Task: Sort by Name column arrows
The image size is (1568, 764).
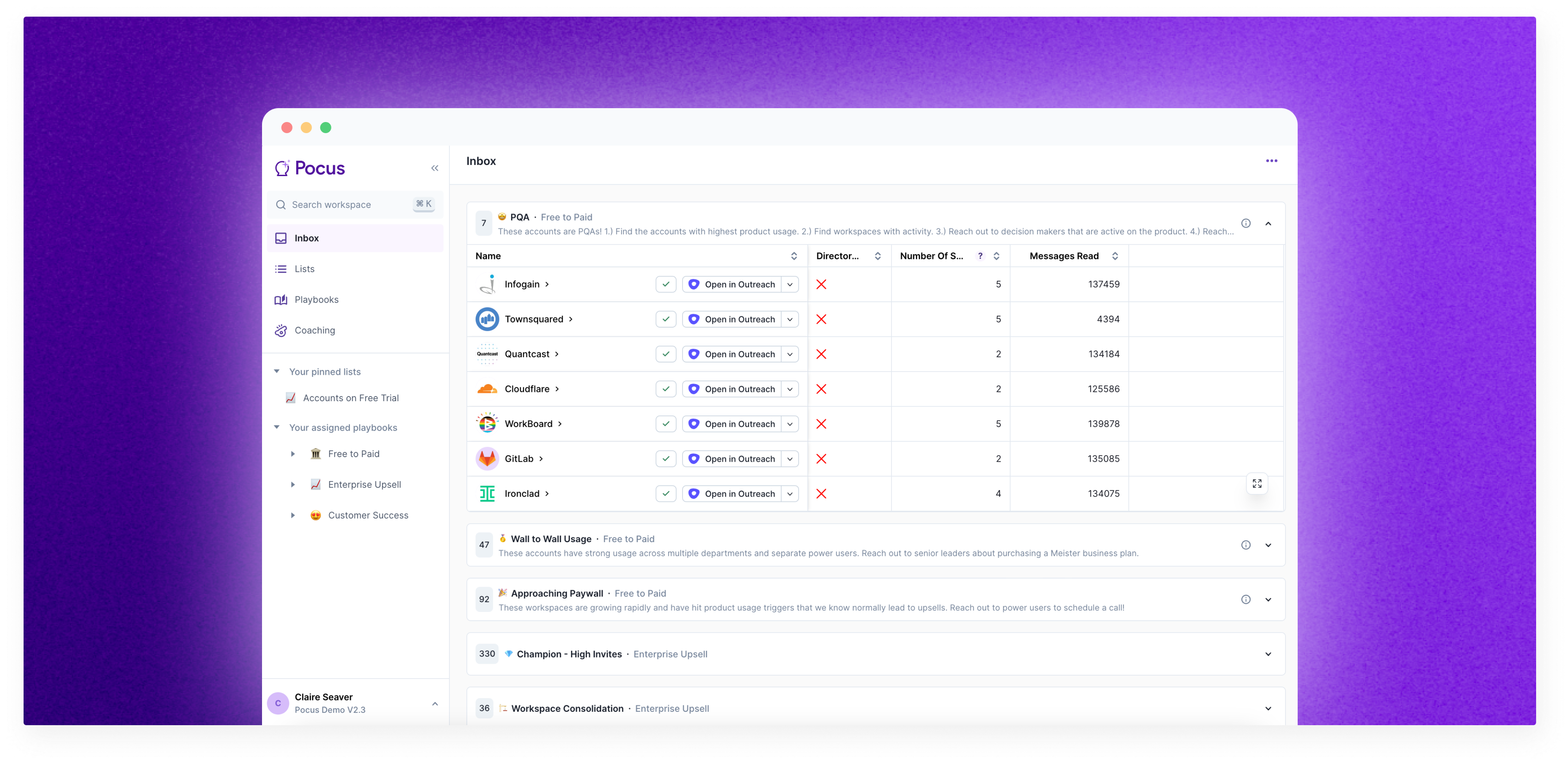Action: tap(793, 257)
